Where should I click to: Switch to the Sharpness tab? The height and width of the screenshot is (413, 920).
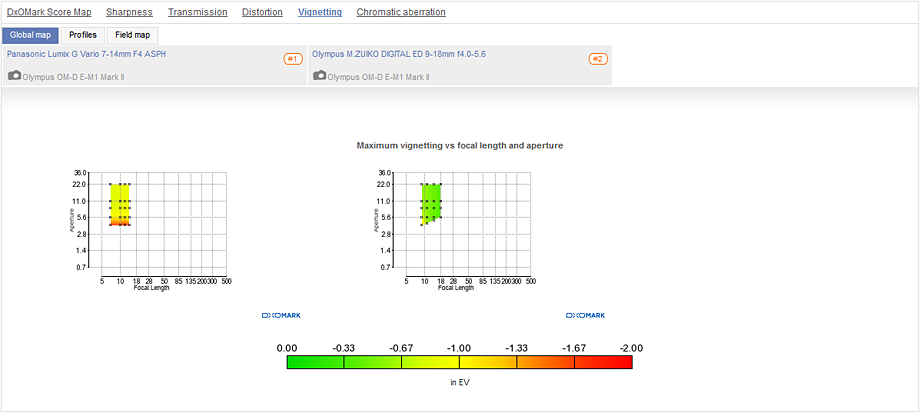pos(130,12)
